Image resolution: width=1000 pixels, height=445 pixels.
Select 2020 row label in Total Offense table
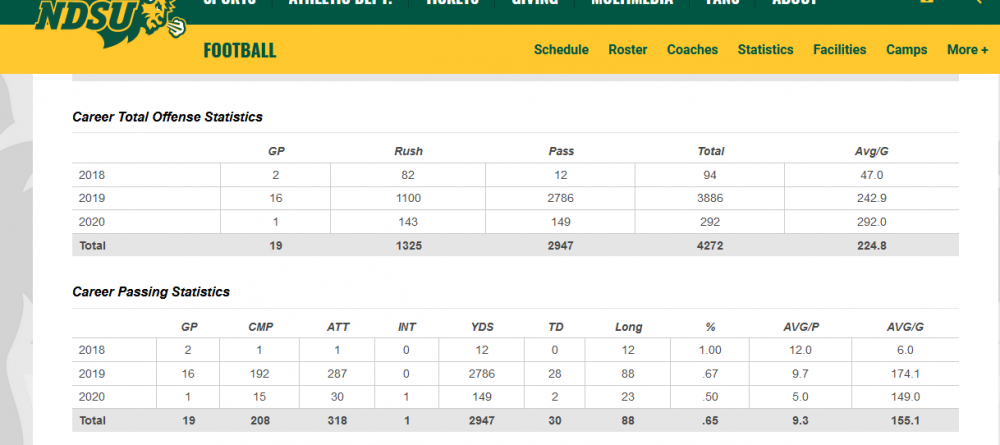coord(91,222)
